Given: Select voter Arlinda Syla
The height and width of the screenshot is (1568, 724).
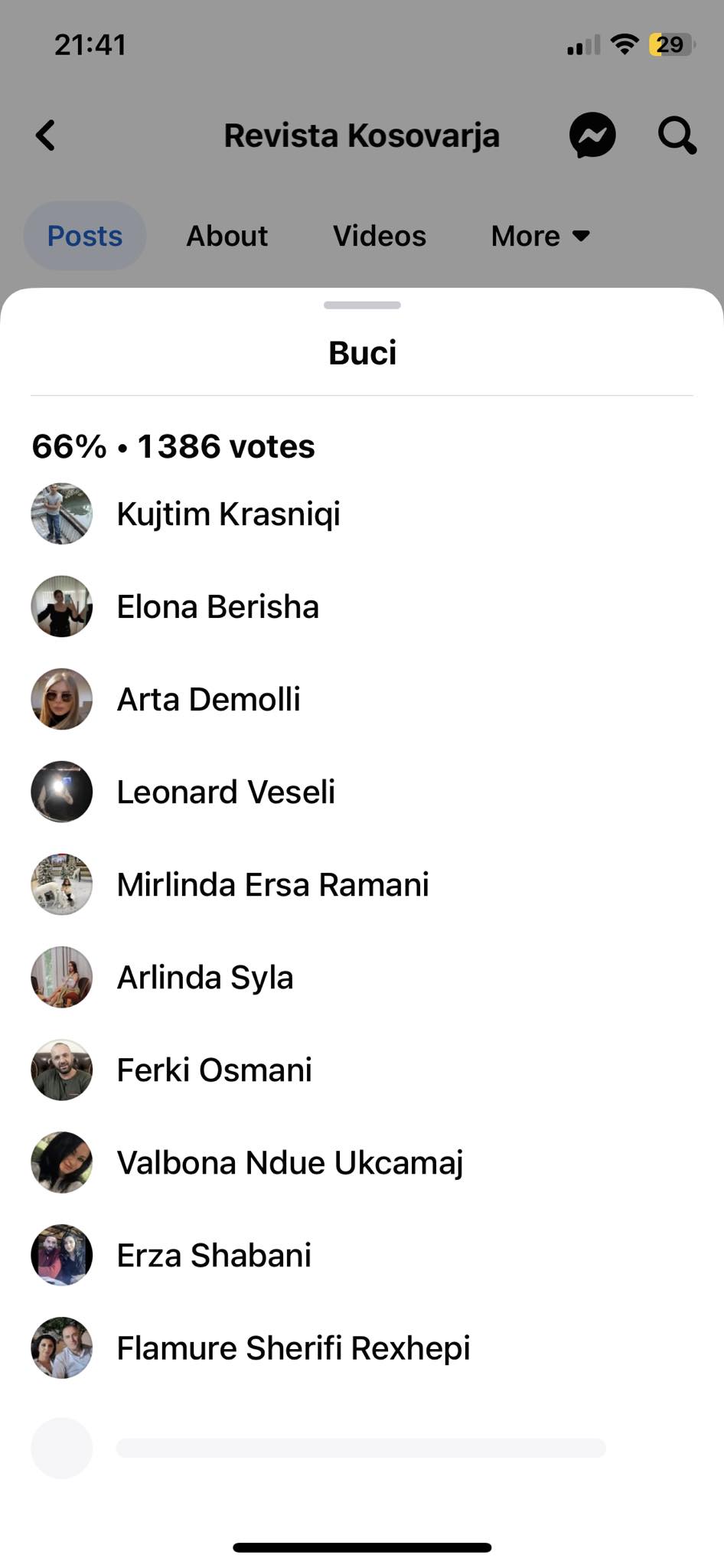Looking at the screenshot, I should (205, 977).
